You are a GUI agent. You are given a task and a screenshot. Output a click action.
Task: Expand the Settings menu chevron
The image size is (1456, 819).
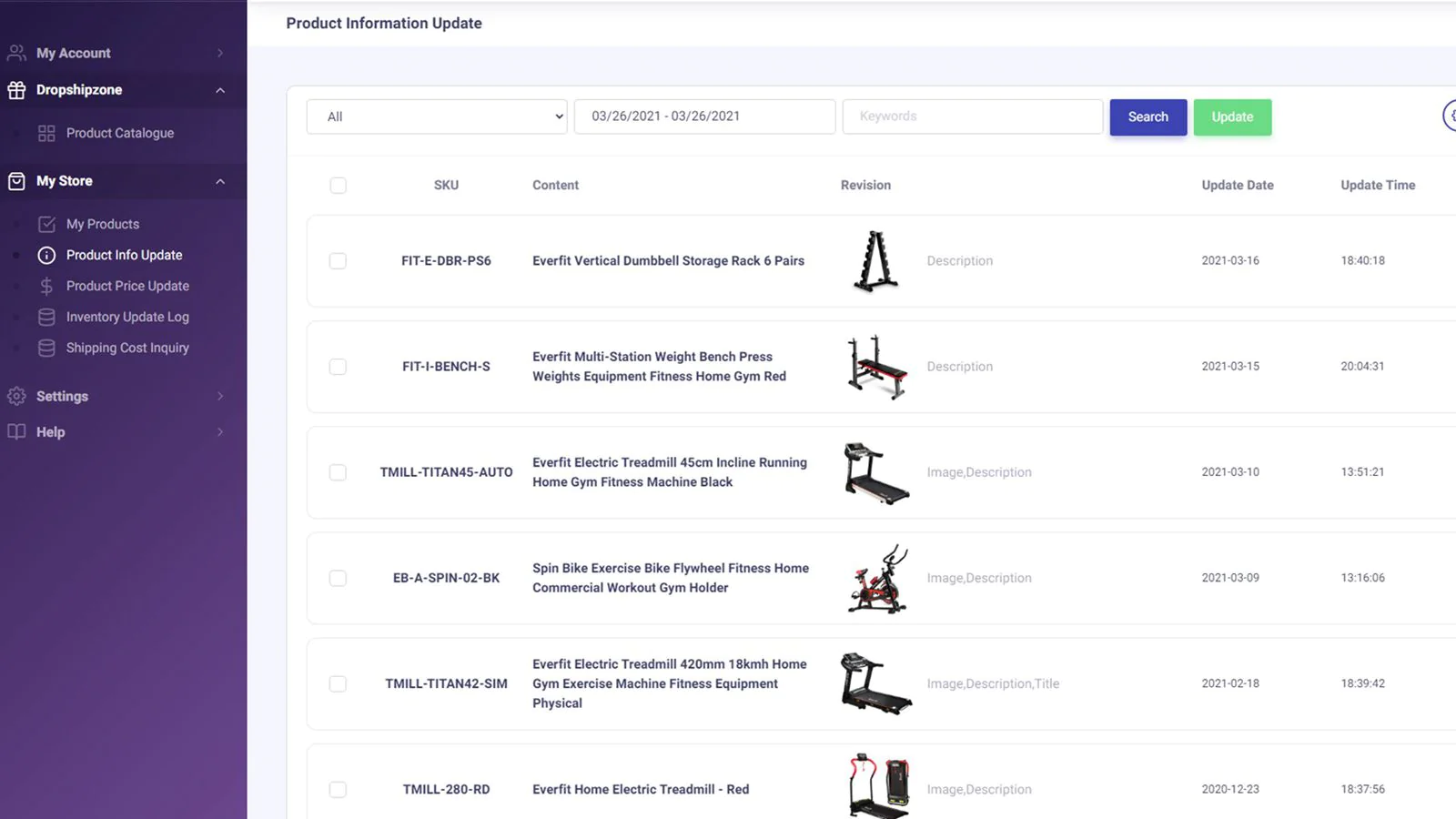tap(219, 396)
